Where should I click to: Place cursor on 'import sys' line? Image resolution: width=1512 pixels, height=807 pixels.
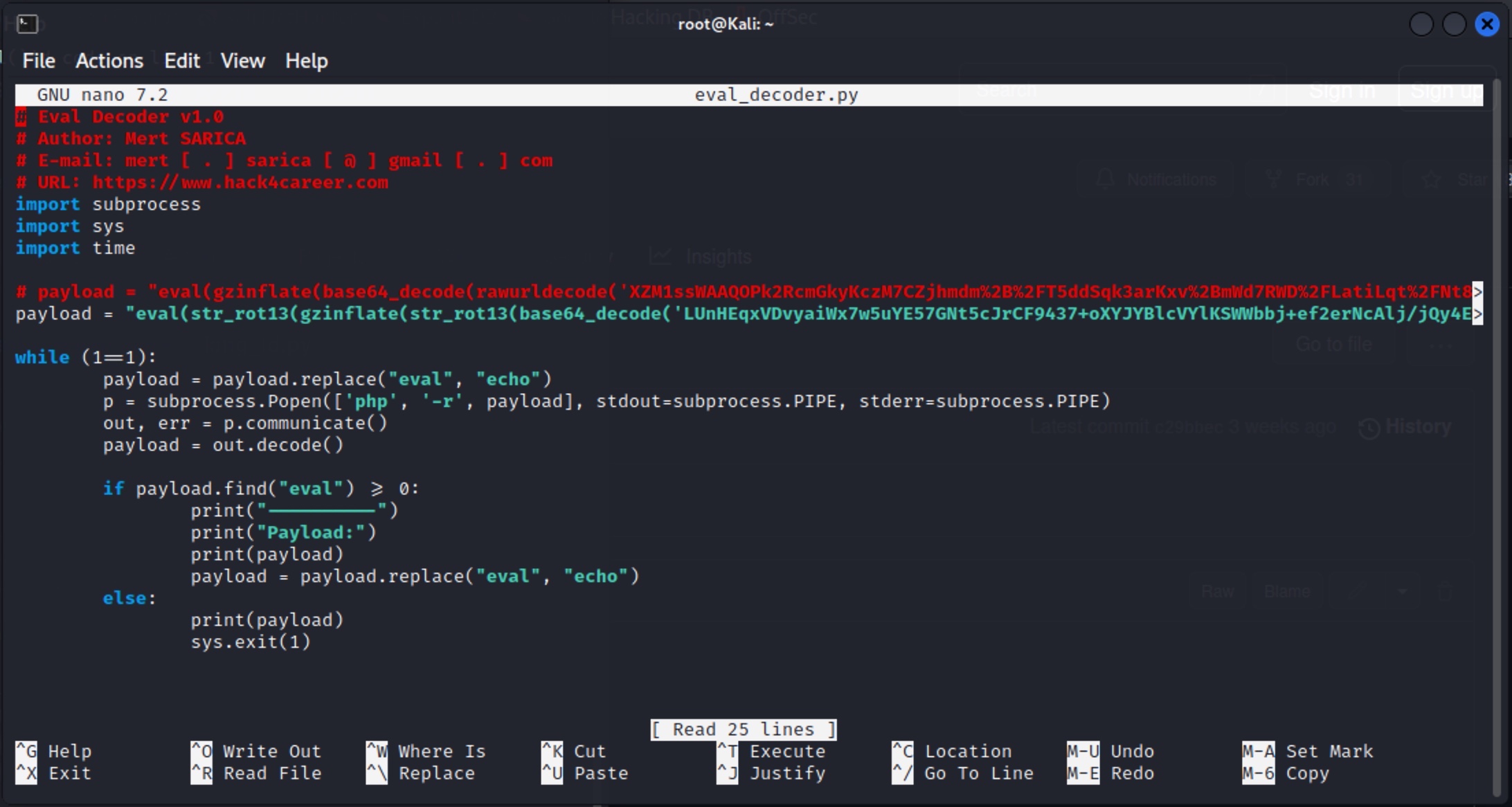pyautogui.click(x=70, y=226)
